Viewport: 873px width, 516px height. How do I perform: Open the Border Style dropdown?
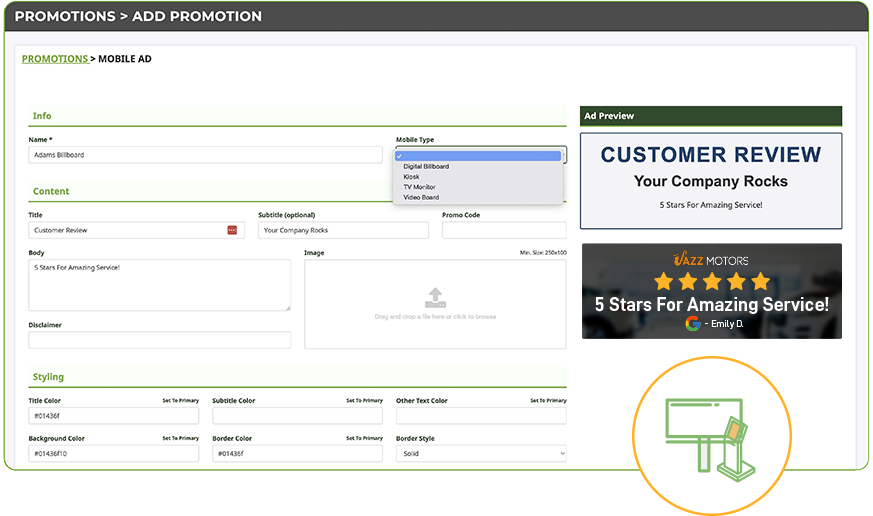(481, 453)
